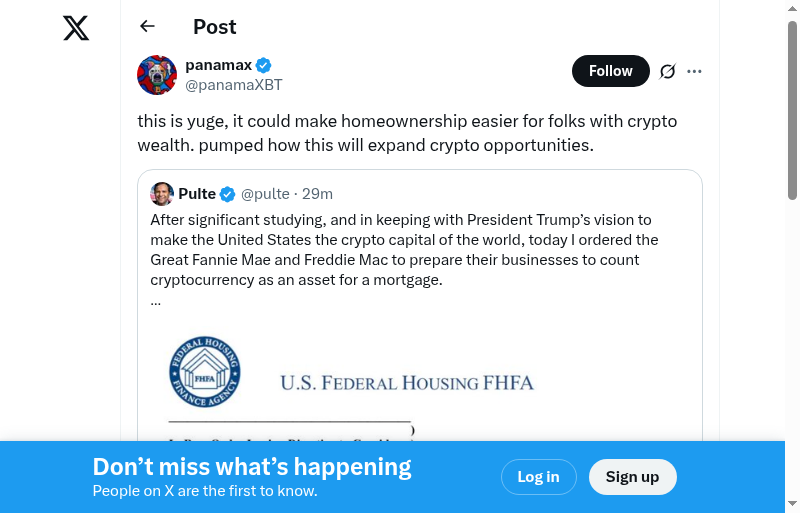The image size is (800, 513).
Task: Click the FHFA seal logo image
Action: pos(205,371)
